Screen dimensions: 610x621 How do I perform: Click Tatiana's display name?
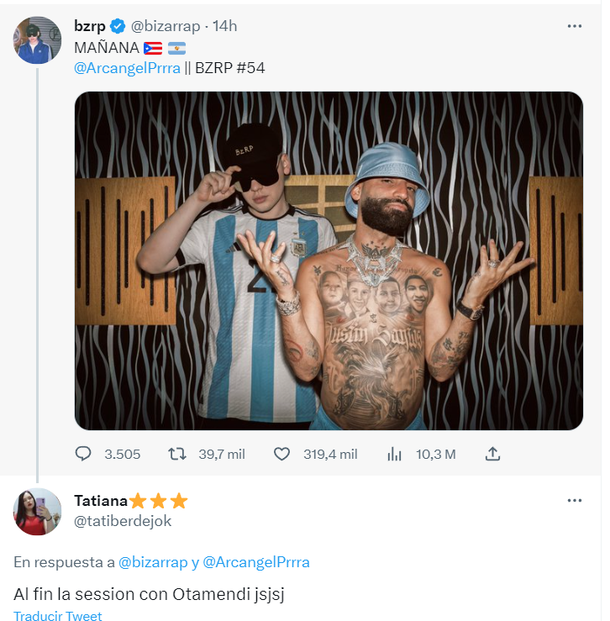pos(101,501)
